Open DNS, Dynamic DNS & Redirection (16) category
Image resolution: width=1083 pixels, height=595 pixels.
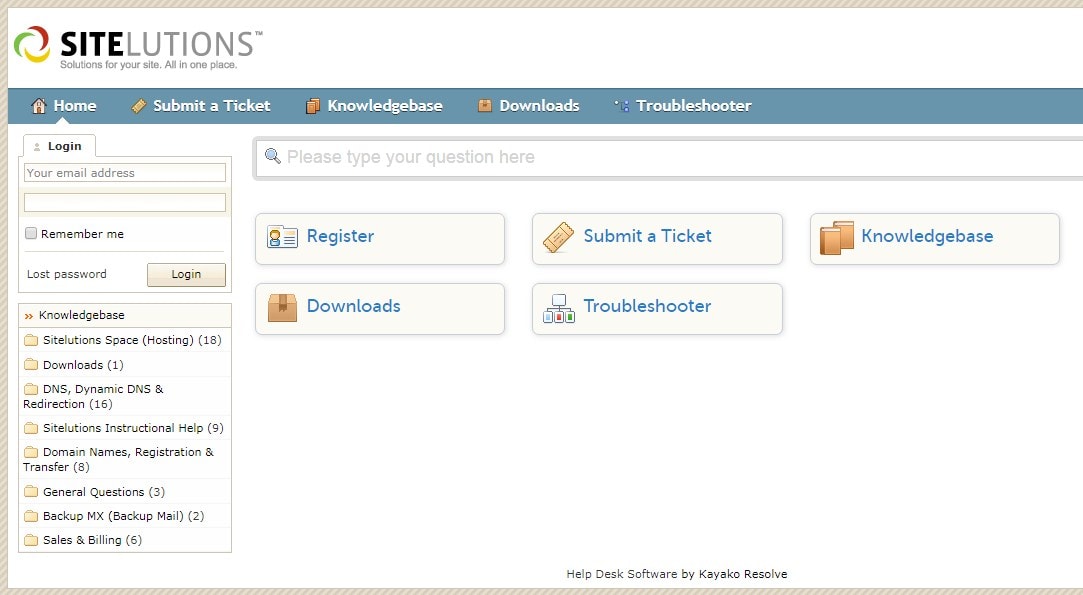coord(93,396)
